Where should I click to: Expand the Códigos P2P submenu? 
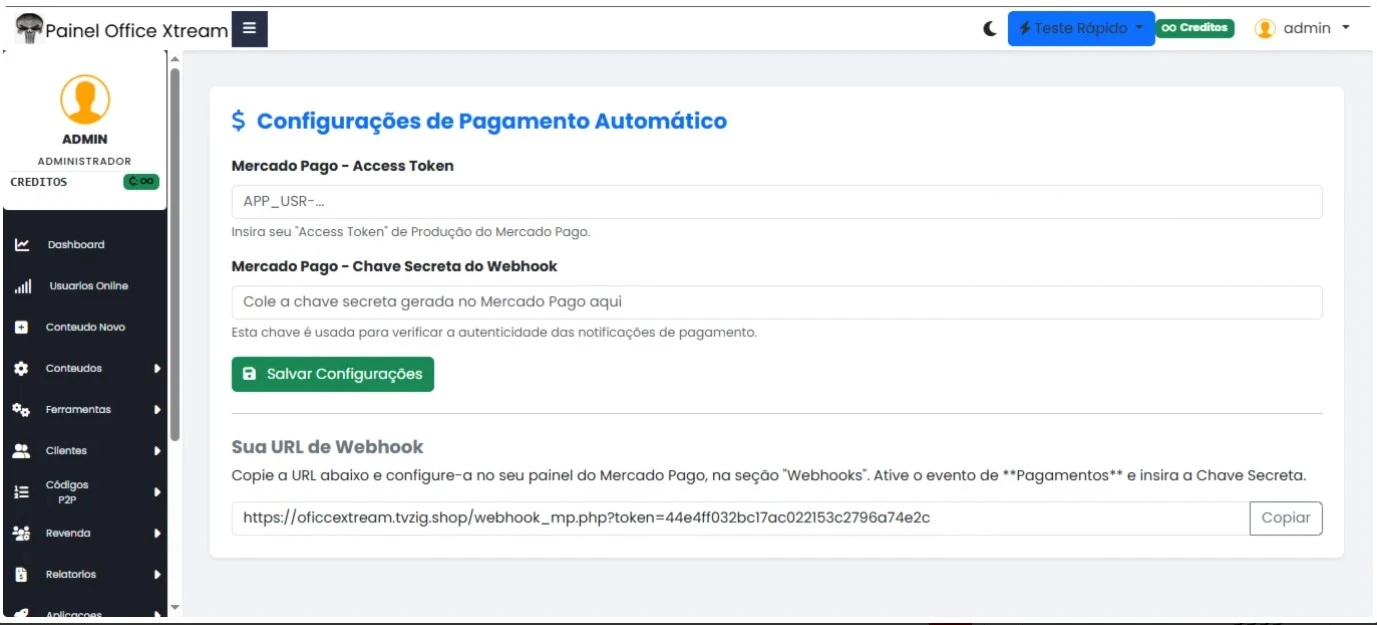point(157,492)
